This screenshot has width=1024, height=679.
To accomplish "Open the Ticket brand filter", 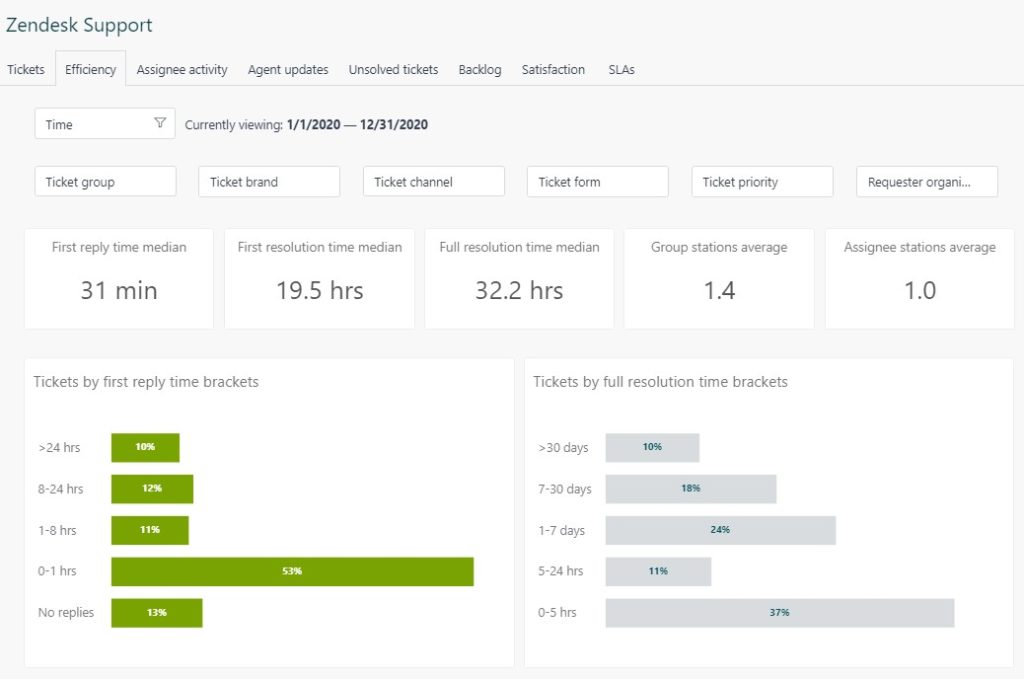I will pyautogui.click(x=269, y=182).
